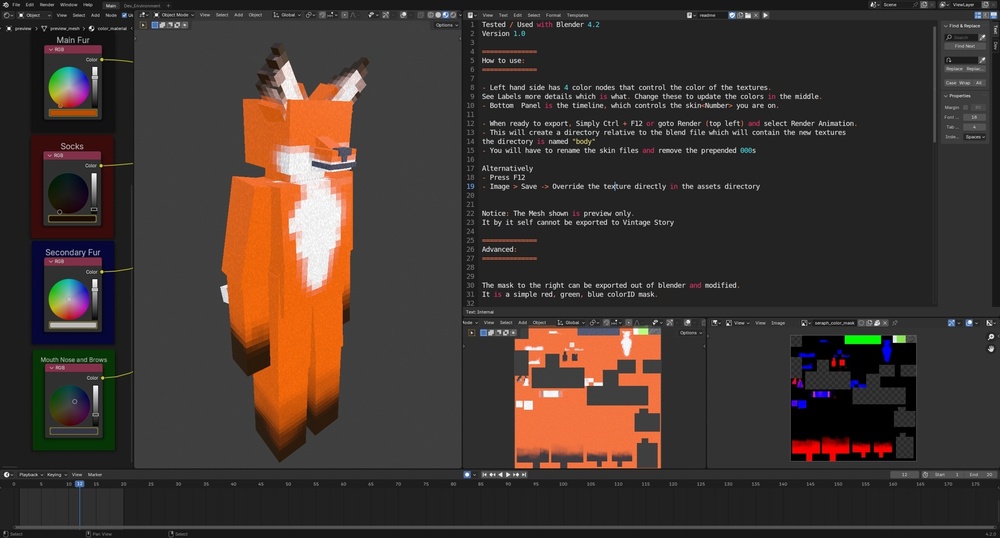Image resolution: width=1000 pixels, height=538 pixels.
Task: Click the Blender logo icon in menu bar
Action: 5,5
